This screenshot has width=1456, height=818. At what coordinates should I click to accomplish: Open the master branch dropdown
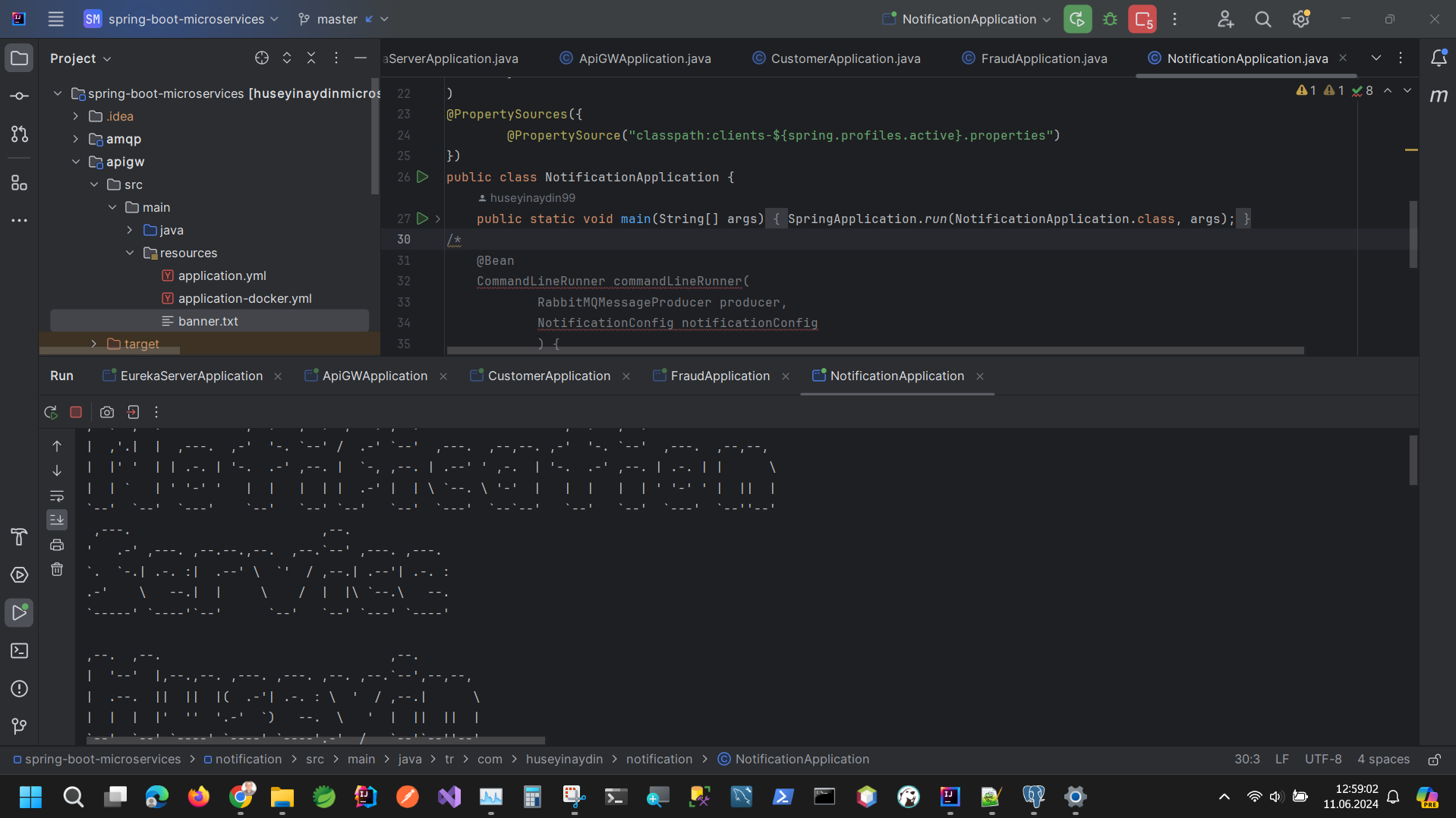(343, 19)
